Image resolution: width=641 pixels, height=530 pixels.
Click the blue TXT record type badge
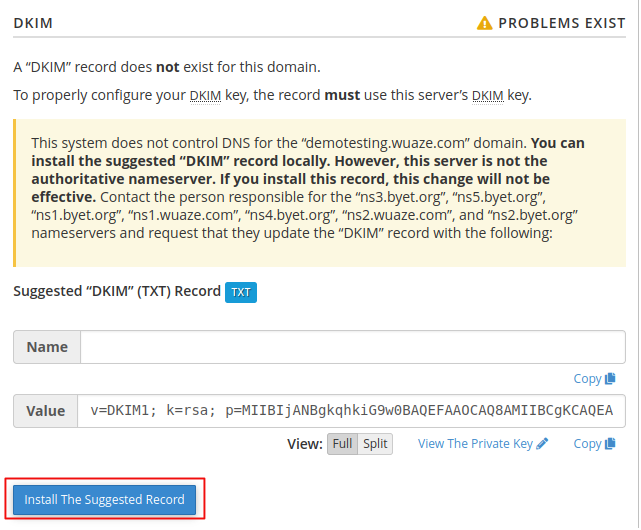coord(241,292)
